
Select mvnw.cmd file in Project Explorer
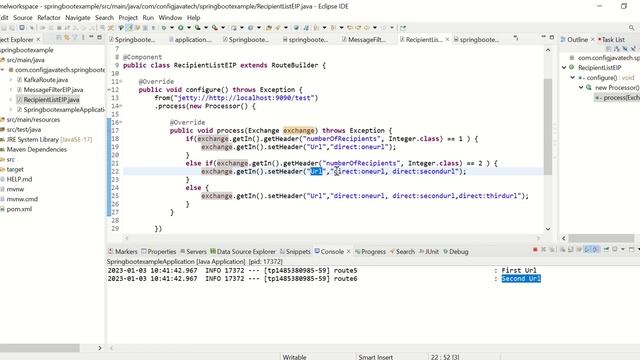[22, 199]
